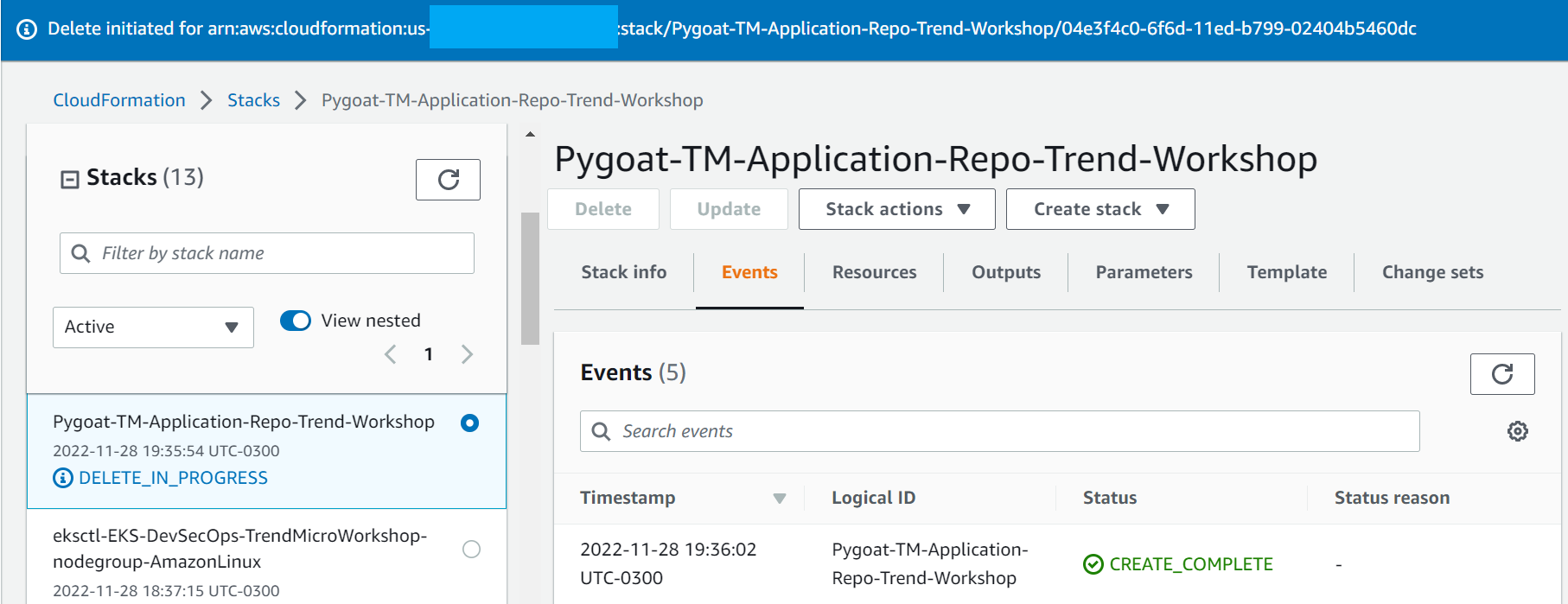Click the Filter by stack name field
The height and width of the screenshot is (604, 1568).
pyautogui.click(x=267, y=253)
